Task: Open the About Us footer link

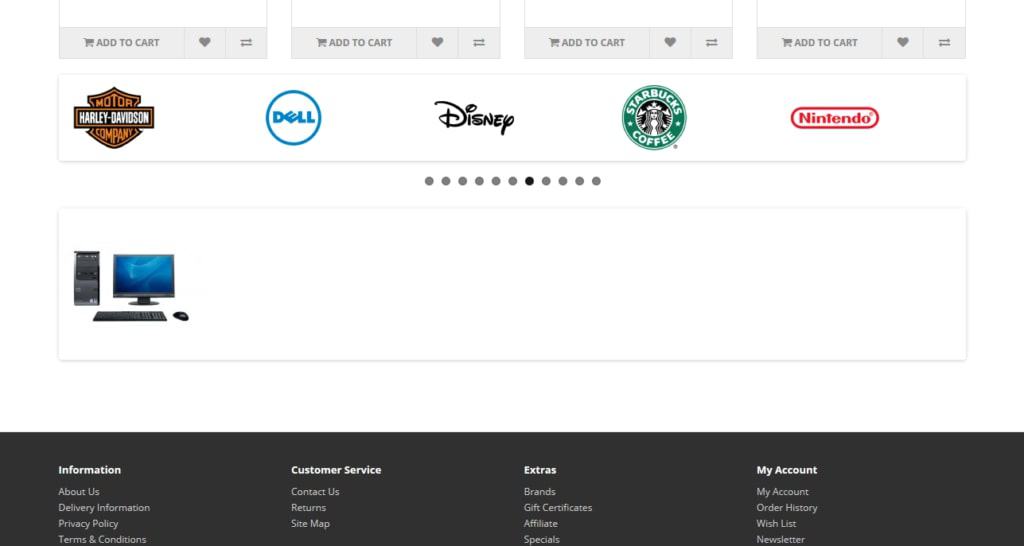Action: (78, 492)
